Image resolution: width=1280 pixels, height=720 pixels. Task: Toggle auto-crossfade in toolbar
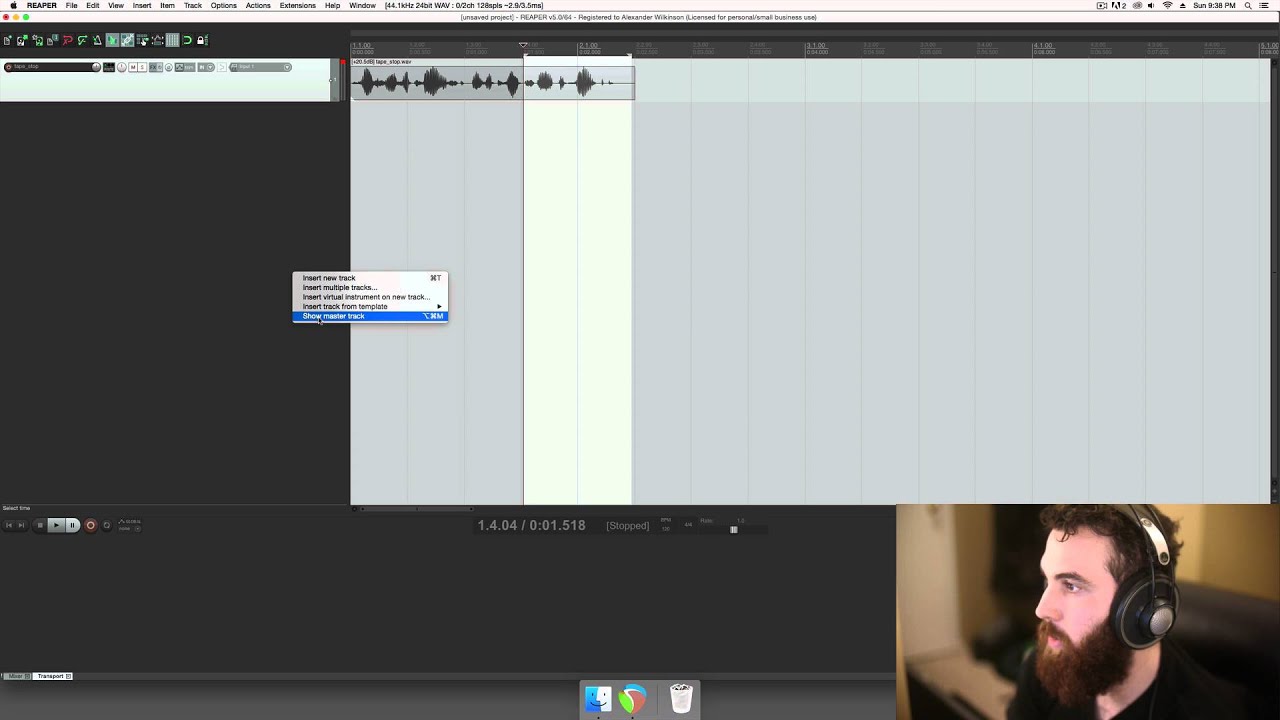tap(112, 40)
